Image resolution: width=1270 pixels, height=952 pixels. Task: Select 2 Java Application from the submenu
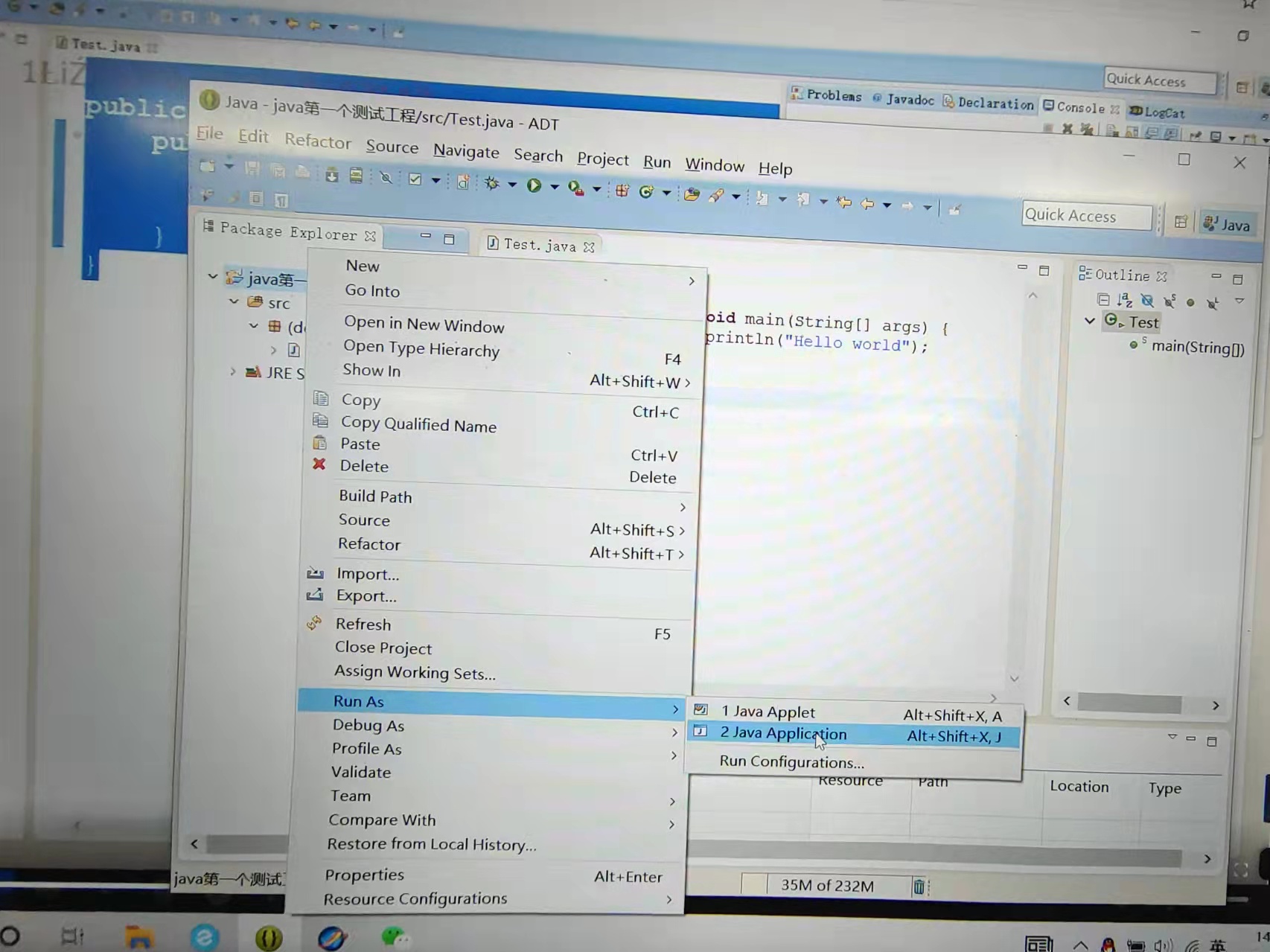(x=783, y=733)
